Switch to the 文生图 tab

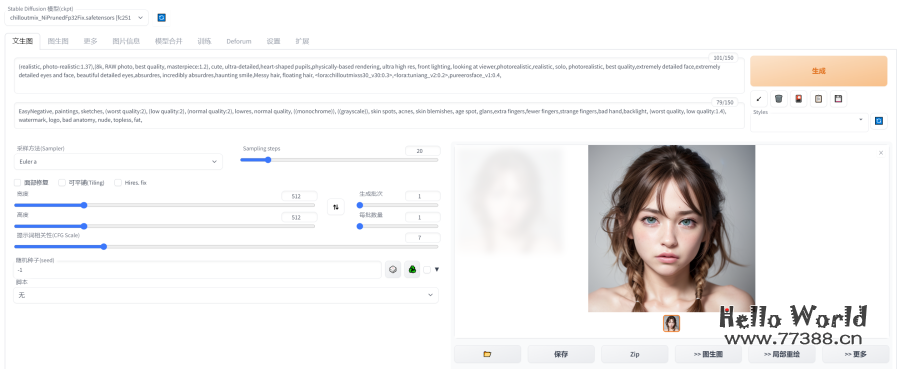pyautogui.click(x=22, y=41)
